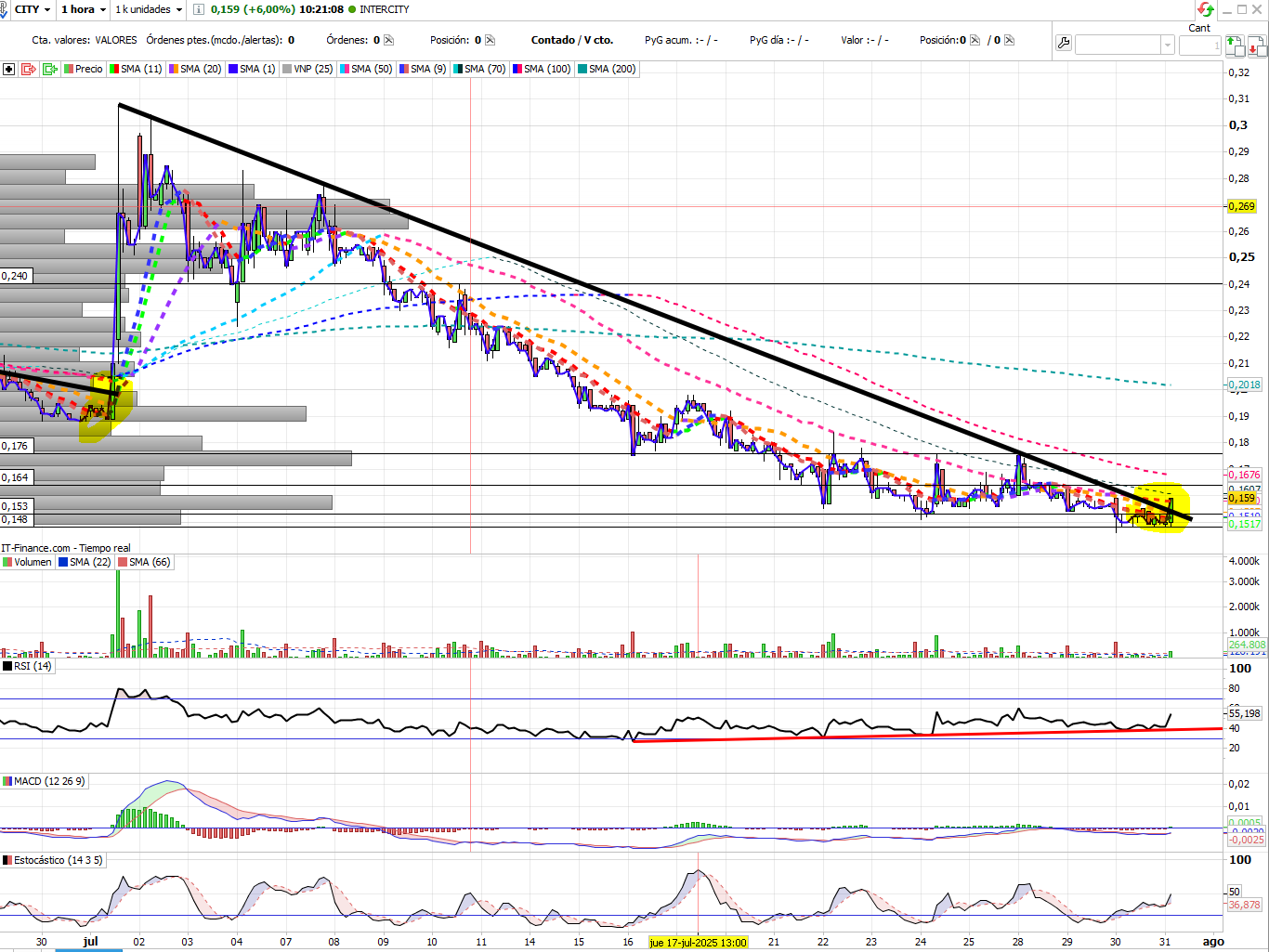Open the 1 hora timeframe dropdown
The width and height of the screenshot is (1269, 952).
click(84, 9)
